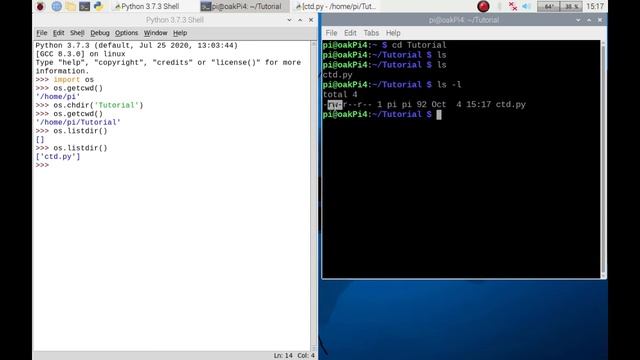Click the Python 3.7.3 version banner line
Screen dimensions: 640x360
137,45
